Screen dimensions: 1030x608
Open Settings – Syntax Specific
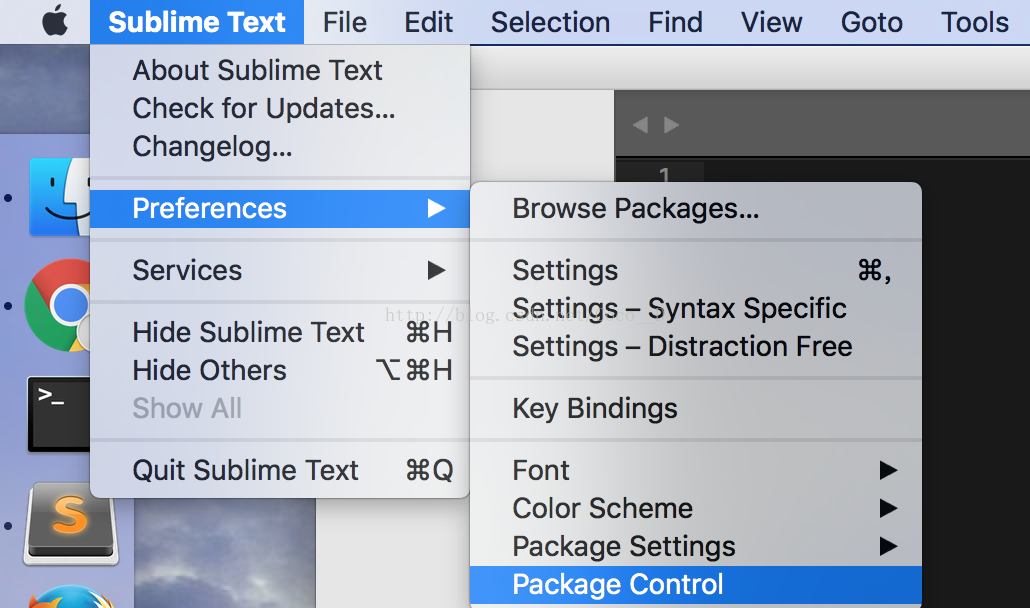[x=696, y=309]
